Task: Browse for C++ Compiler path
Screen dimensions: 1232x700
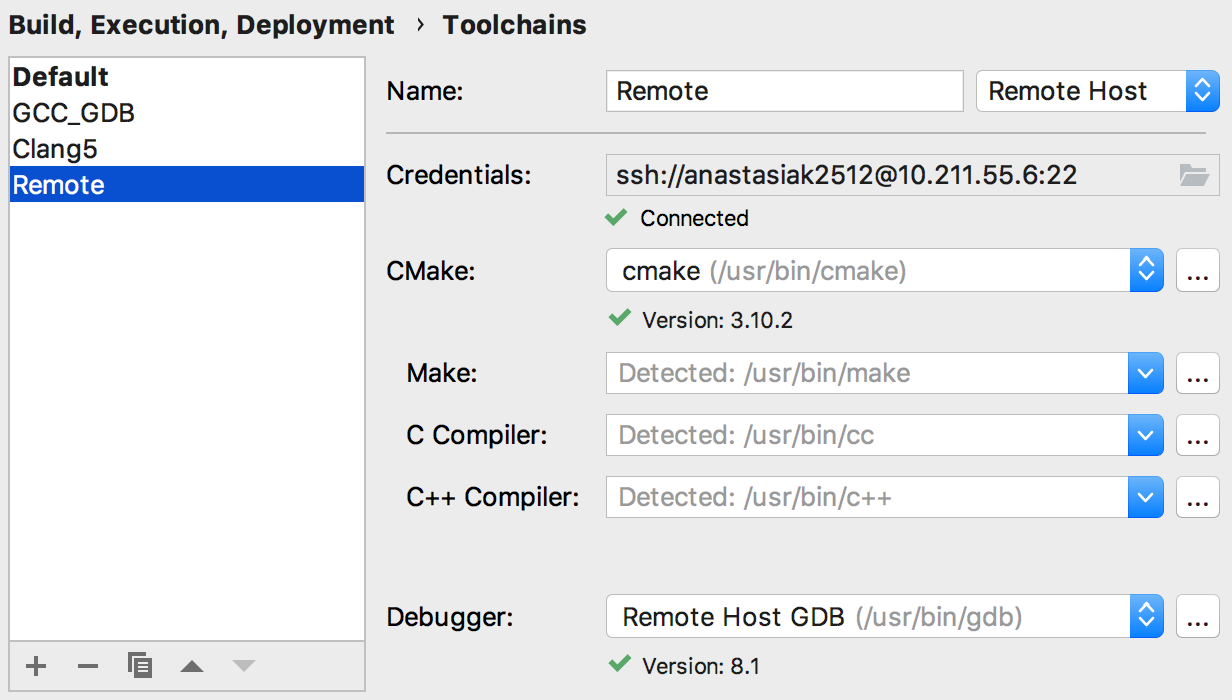Action: tap(1197, 498)
